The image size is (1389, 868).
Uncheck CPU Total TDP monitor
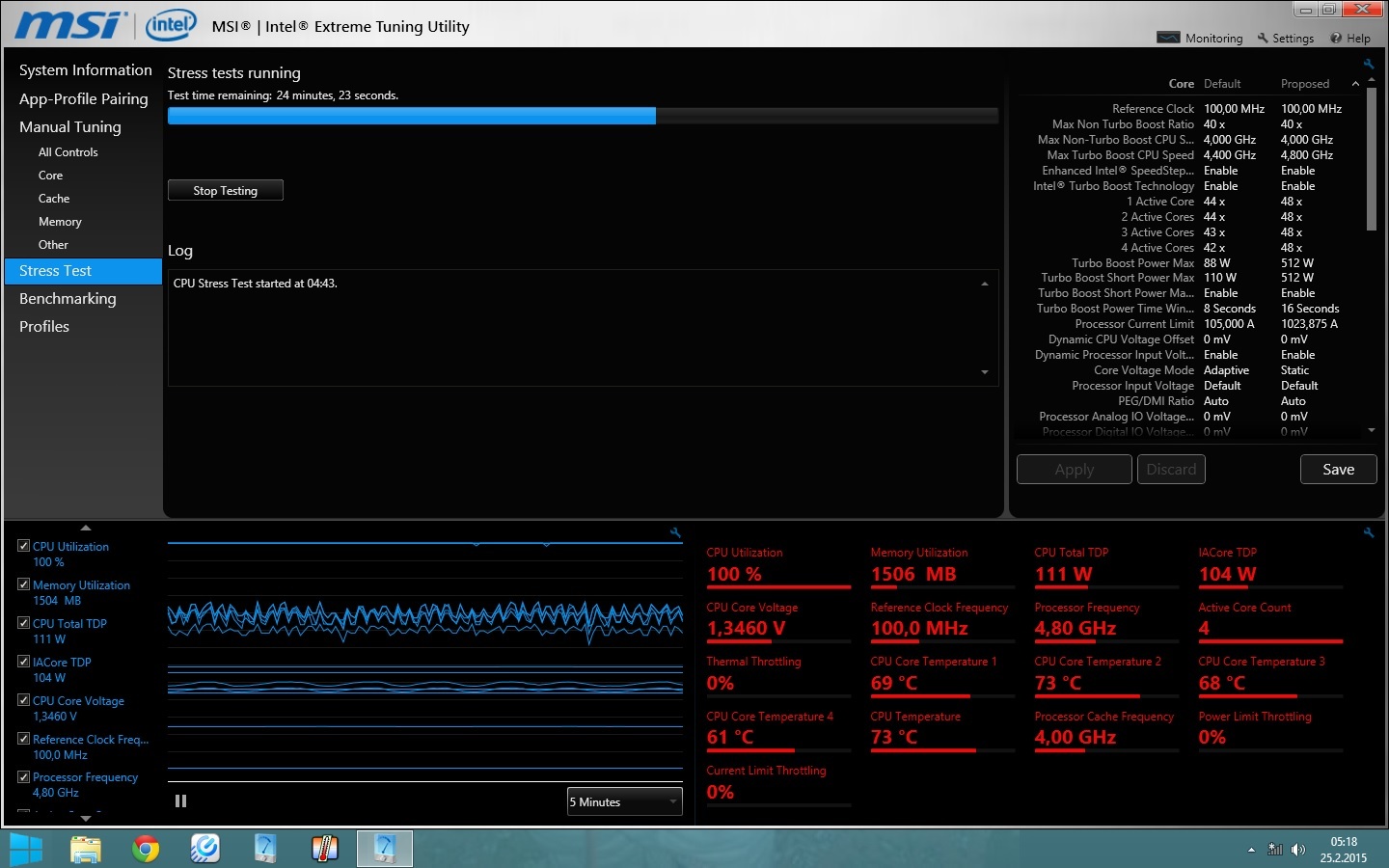click(x=24, y=623)
